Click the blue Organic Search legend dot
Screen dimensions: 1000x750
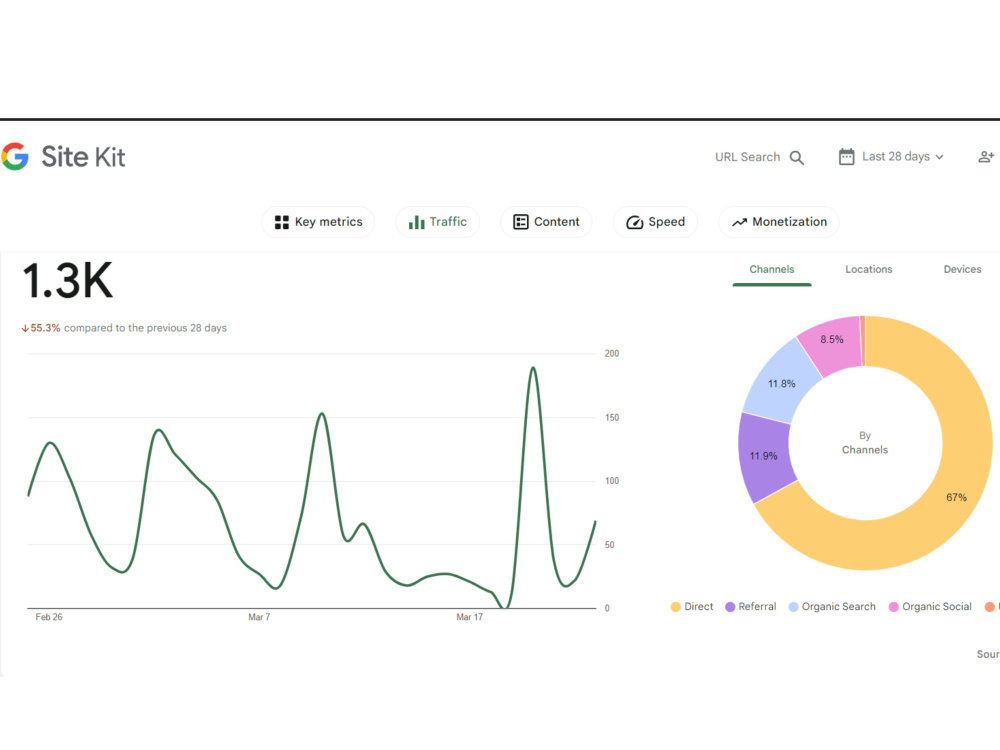[793, 607]
